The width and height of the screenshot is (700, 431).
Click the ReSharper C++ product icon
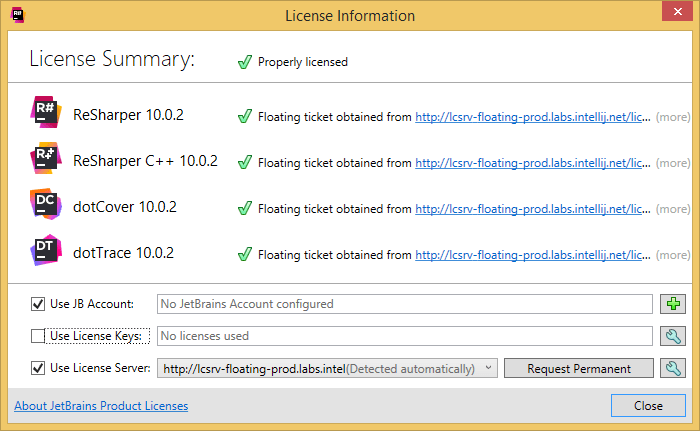pos(47,161)
